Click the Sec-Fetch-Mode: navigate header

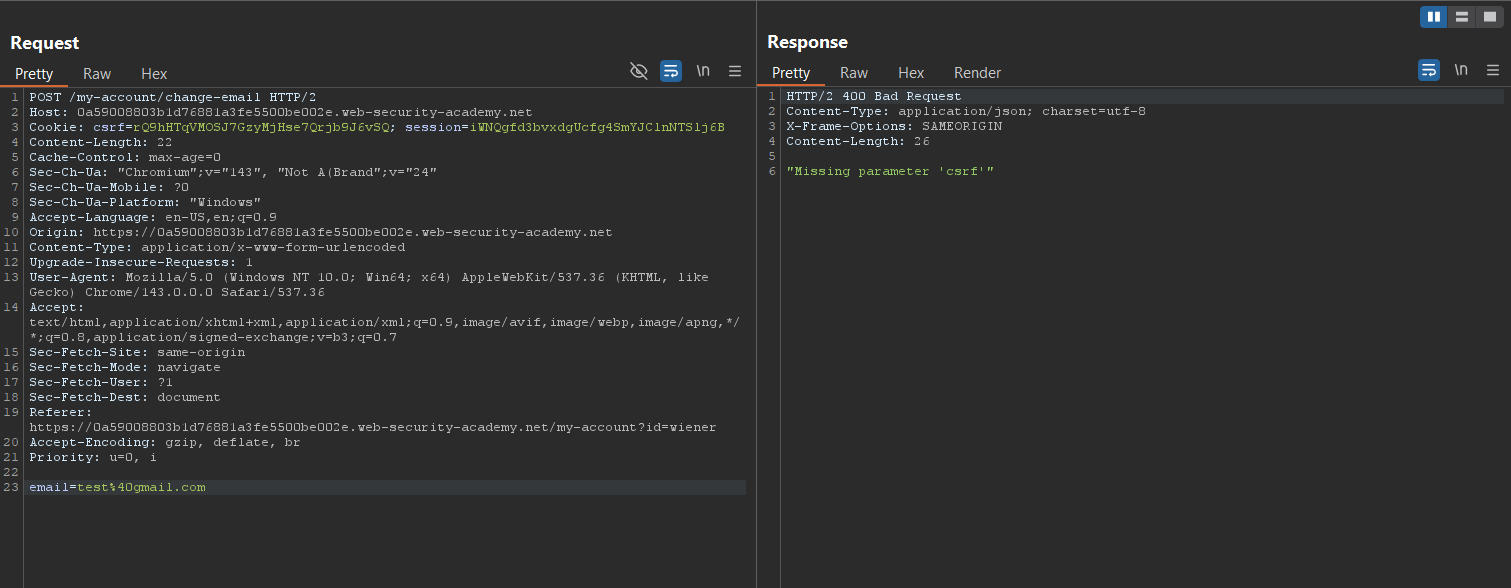click(125, 367)
